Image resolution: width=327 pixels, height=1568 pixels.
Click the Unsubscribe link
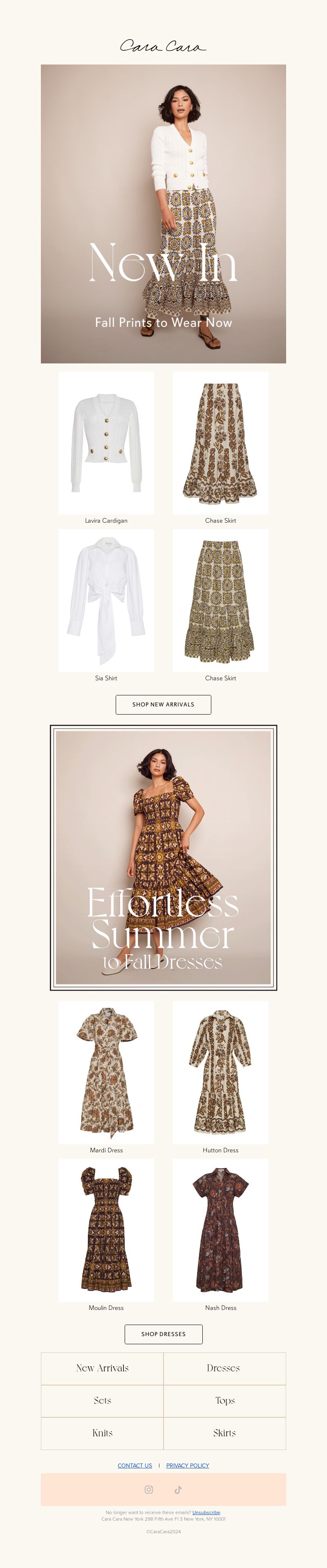point(206,1512)
